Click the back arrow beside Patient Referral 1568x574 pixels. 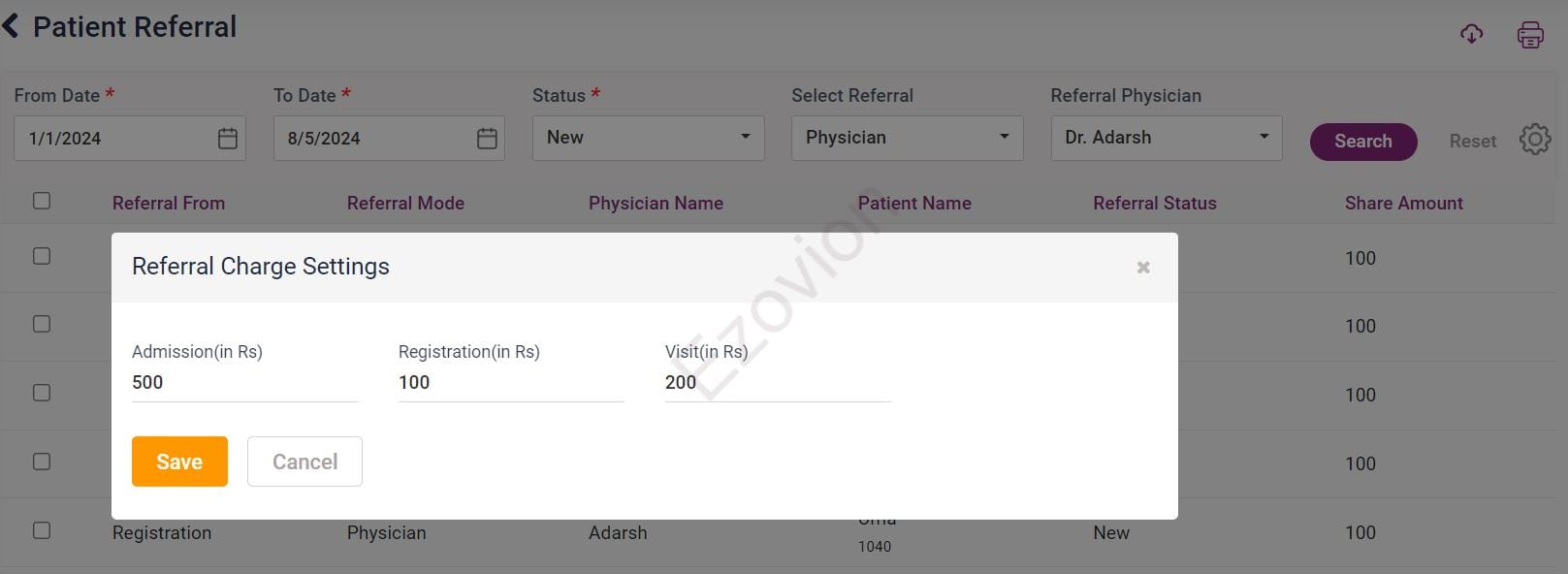[12, 26]
